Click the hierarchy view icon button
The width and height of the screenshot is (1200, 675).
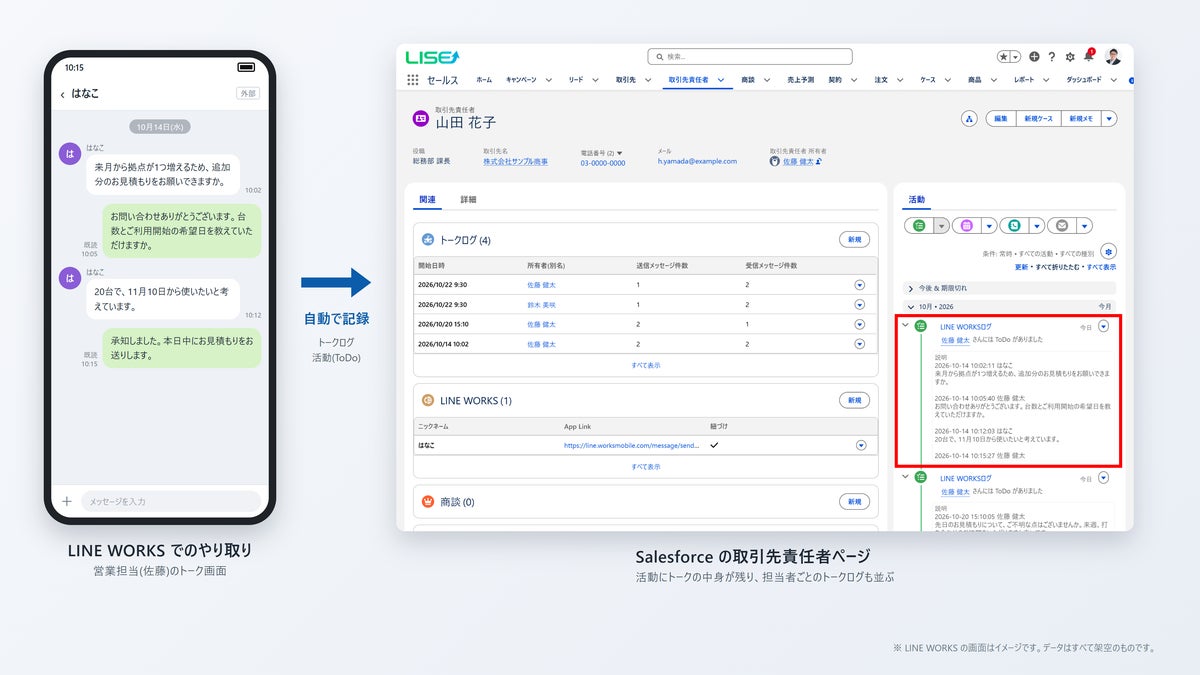(969, 118)
